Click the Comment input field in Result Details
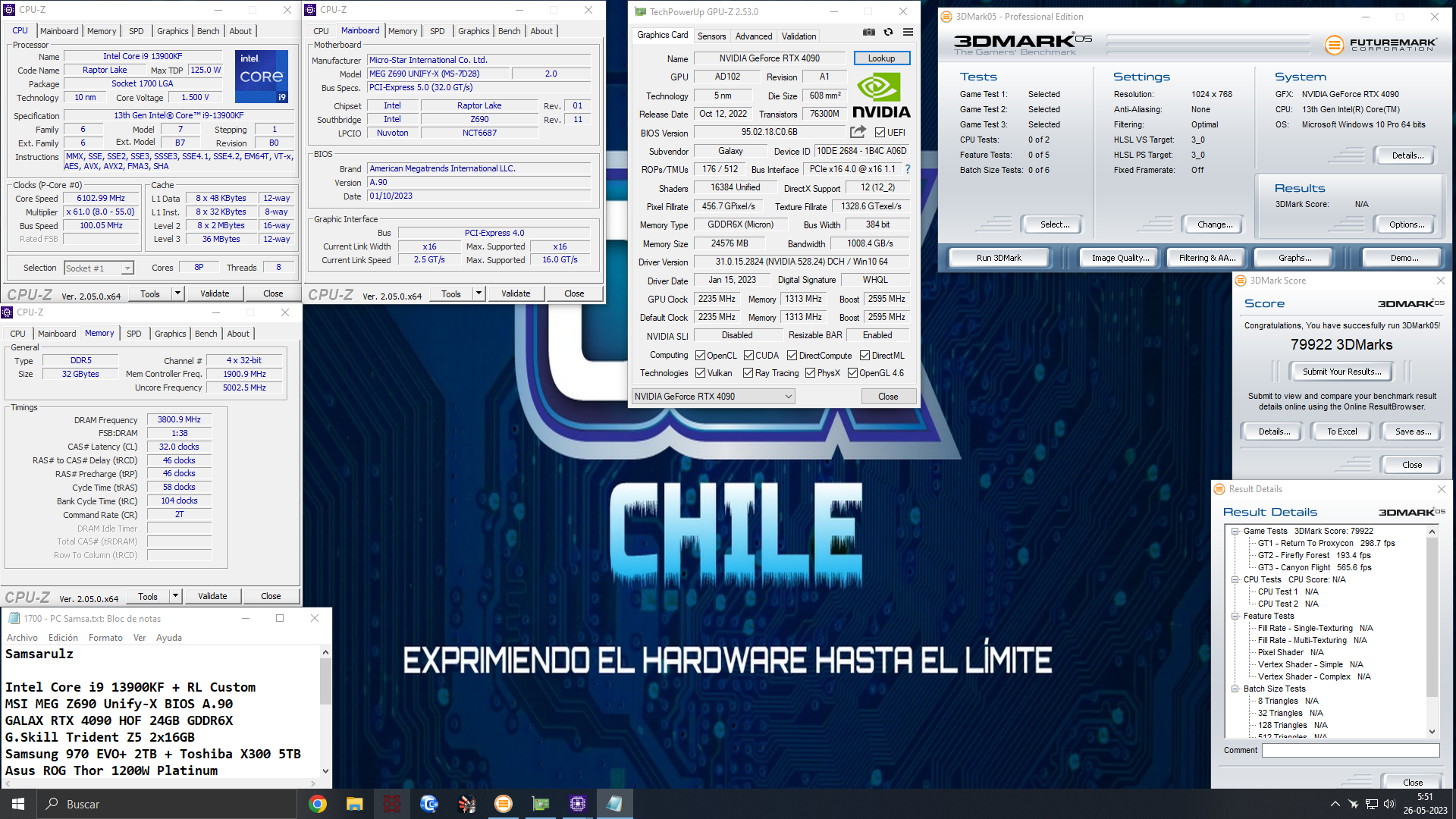Screen dimensions: 1456x819 (1350, 750)
